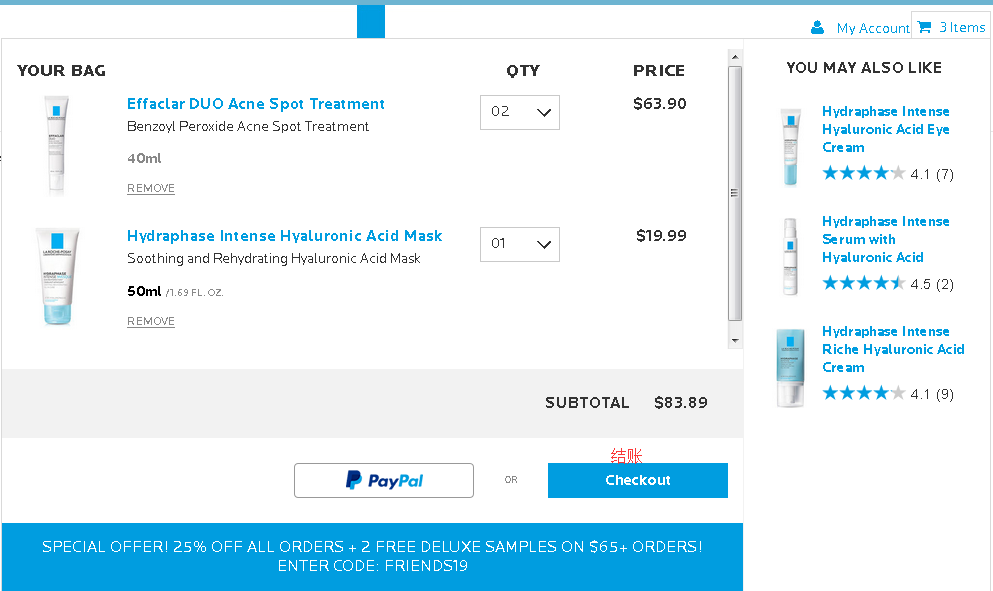Click Hydraphase Mask tube thumbnail

coord(57,277)
